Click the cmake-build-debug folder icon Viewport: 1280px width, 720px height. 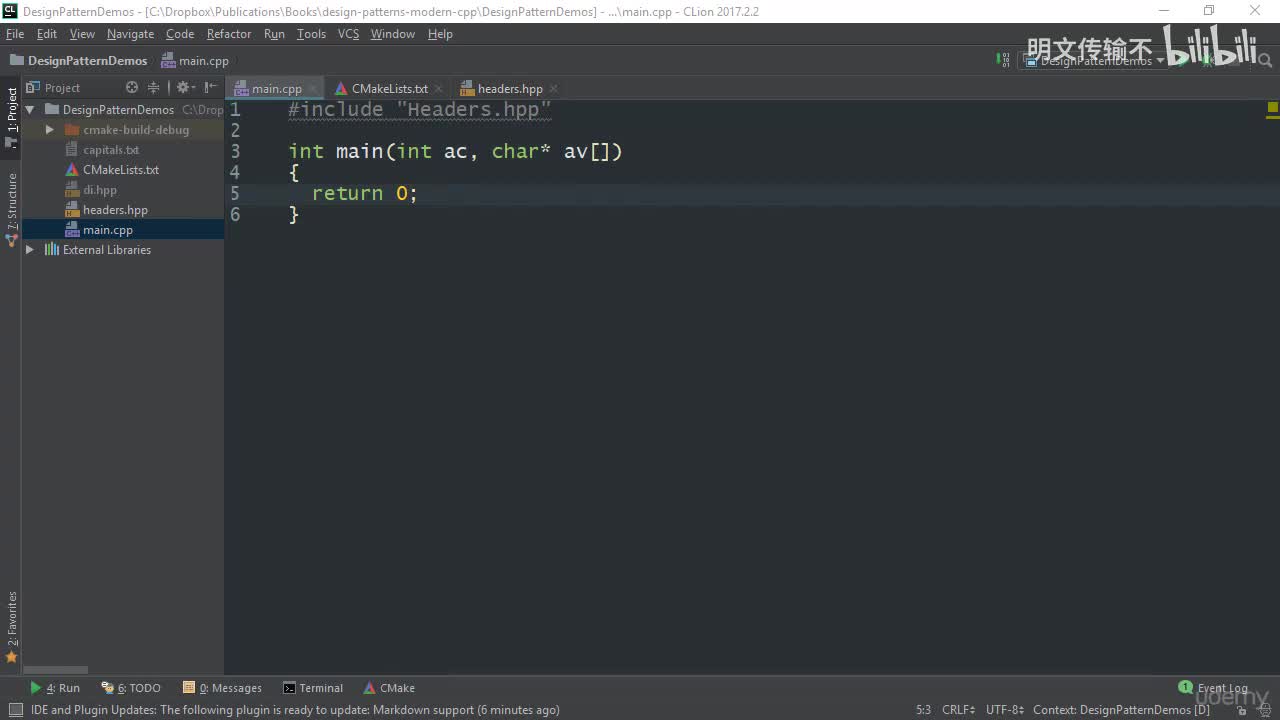(72, 130)
